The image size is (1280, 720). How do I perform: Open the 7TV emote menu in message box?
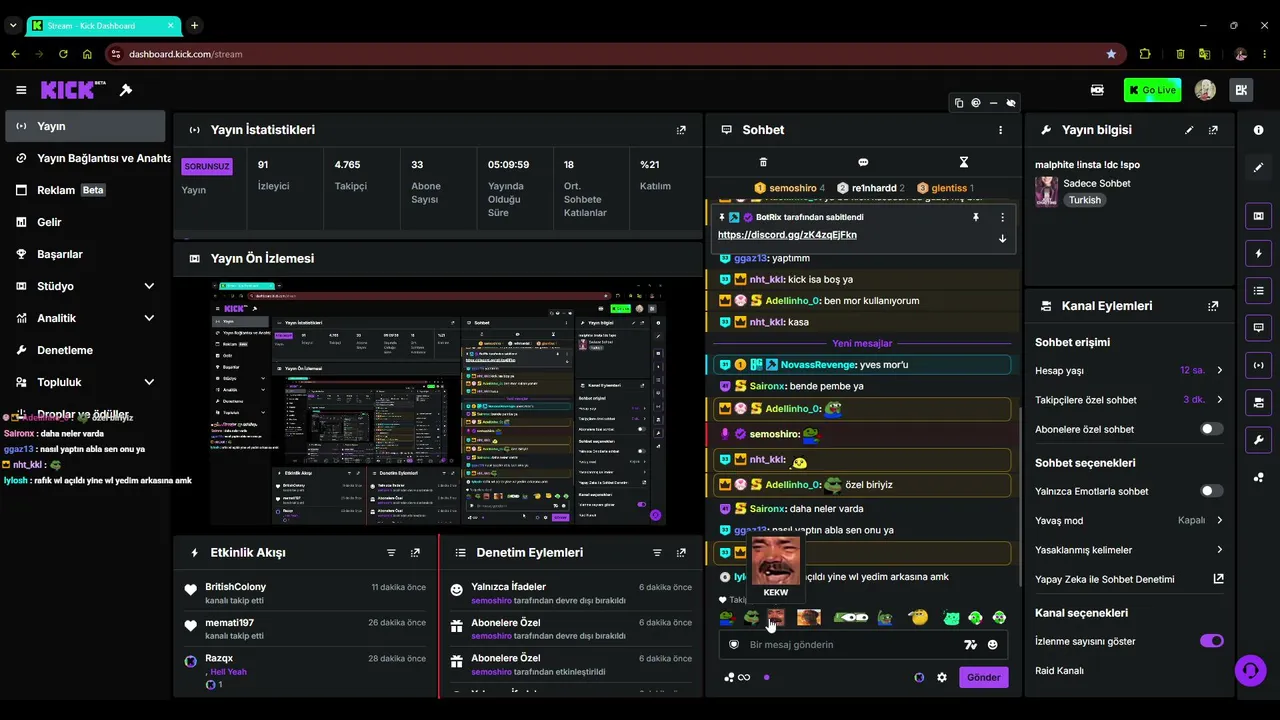pyautogui.click(x=969, y=645)
